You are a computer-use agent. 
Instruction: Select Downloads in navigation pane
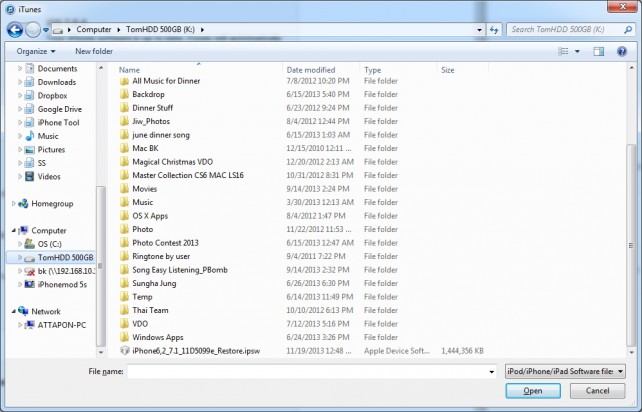tap(57, 82)
